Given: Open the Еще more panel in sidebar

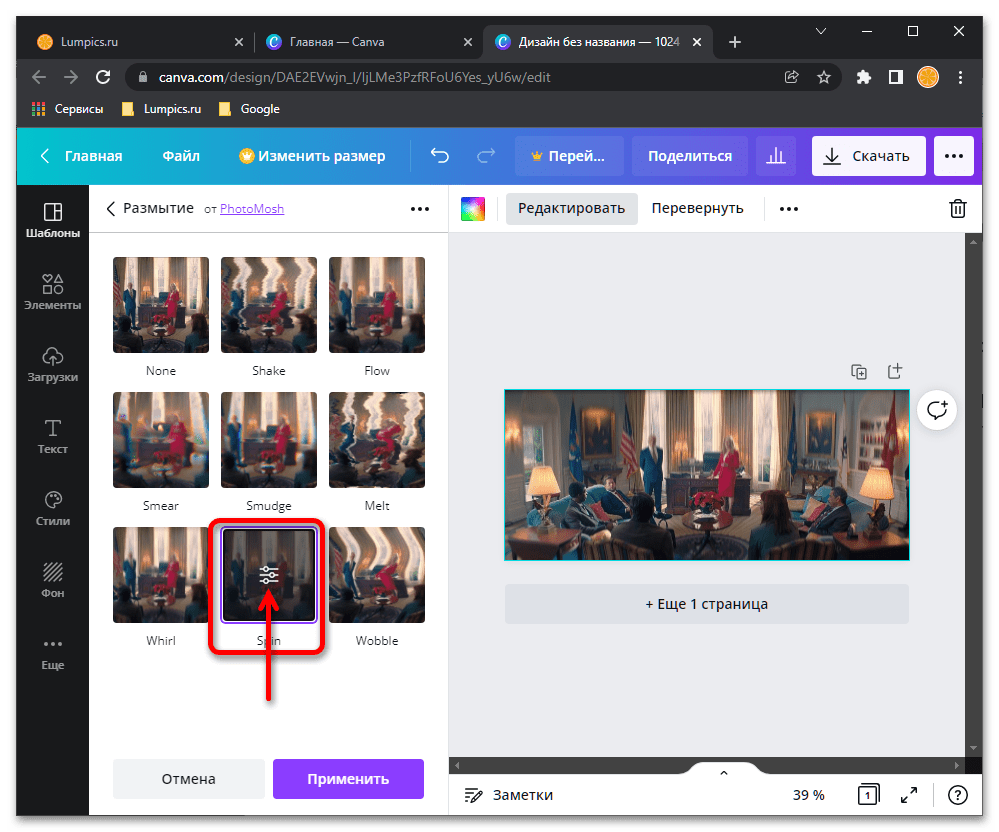Looking at the screenshot, I should tap(52, 653).
